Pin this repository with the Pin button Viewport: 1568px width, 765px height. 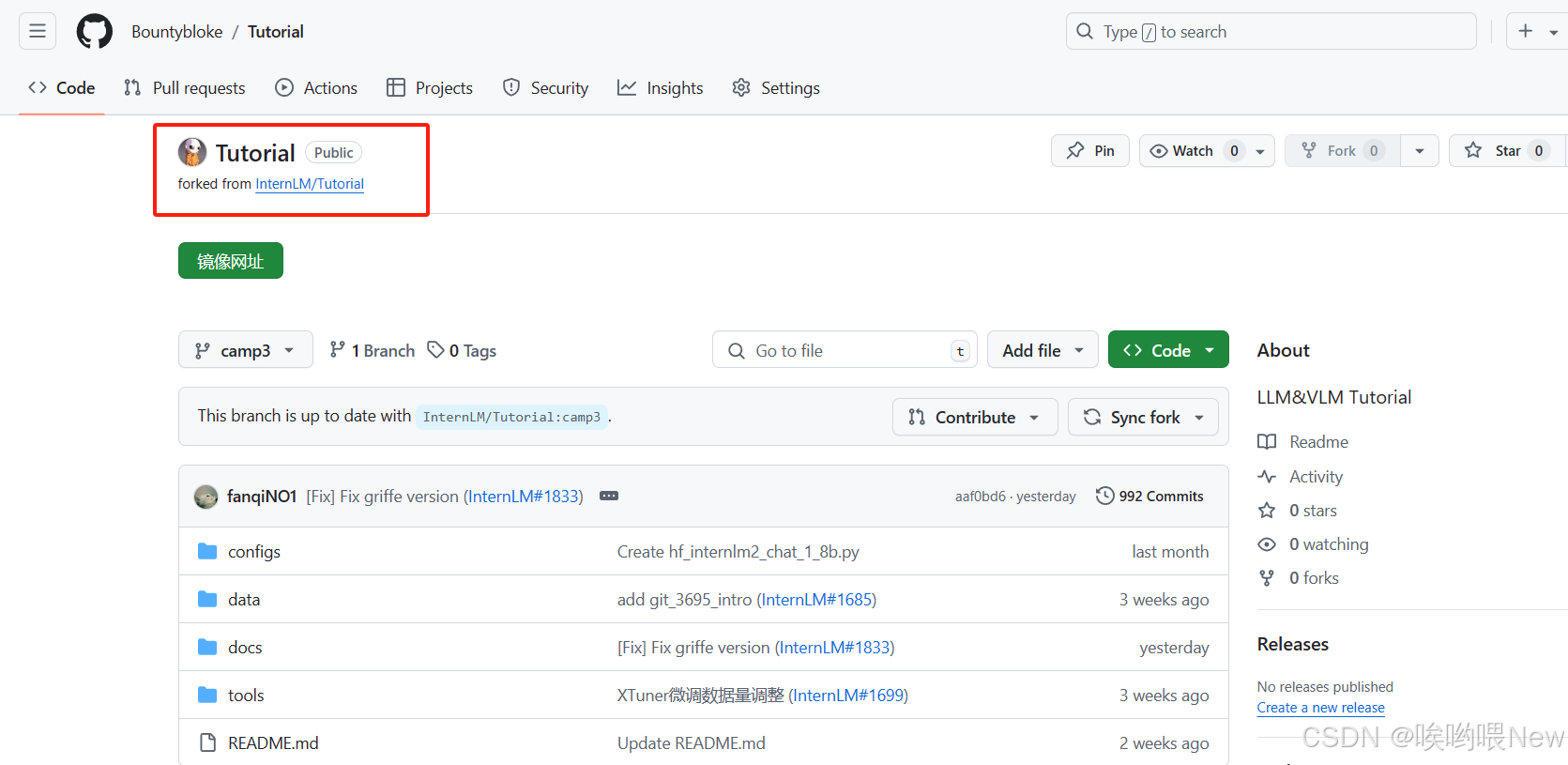click(x=1090, y=150)
